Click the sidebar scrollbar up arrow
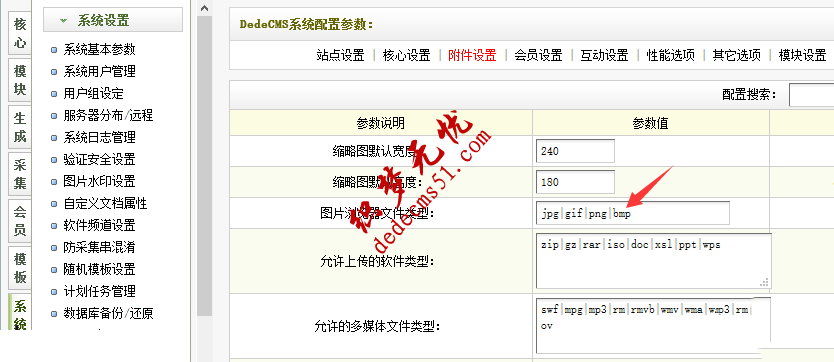834x362 pixels. (x=205, y=8)
